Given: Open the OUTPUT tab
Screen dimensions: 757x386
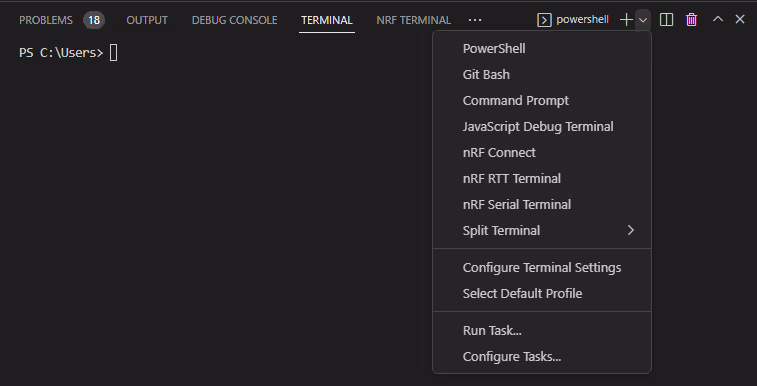Looking at the screenshot, I should [147, 20].
